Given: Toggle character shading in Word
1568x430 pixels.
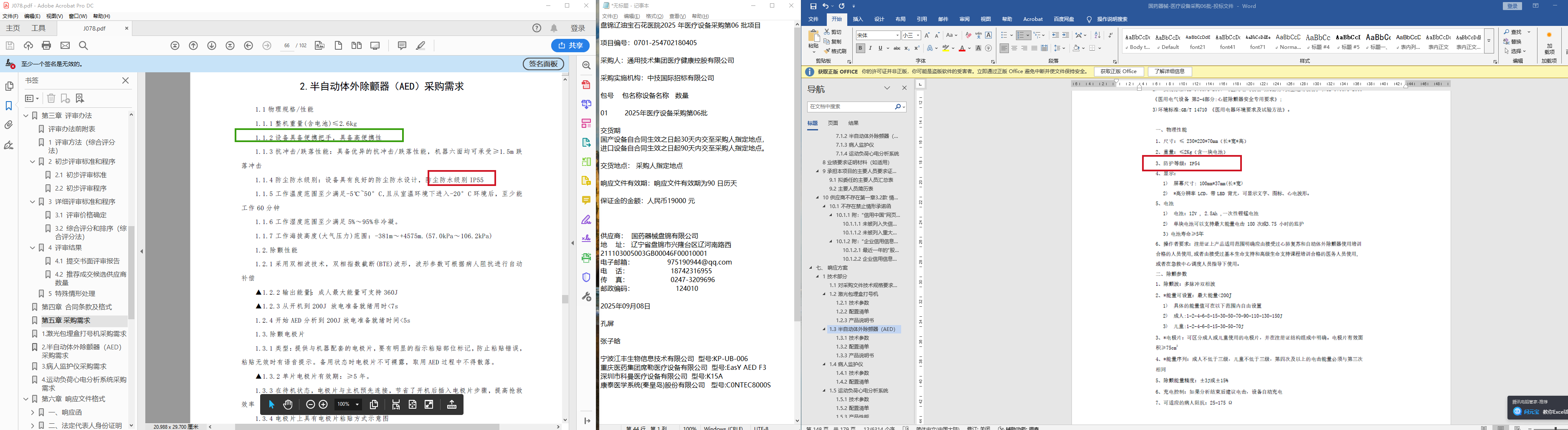Looking at the screenshot, I should click(x=978, y=48).
